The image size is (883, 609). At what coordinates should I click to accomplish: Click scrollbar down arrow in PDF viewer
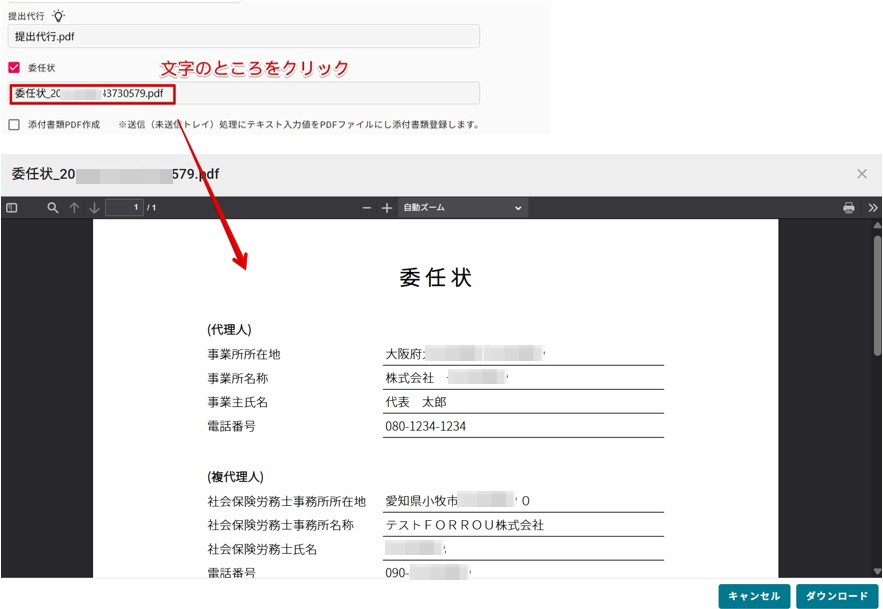point(877,572)
